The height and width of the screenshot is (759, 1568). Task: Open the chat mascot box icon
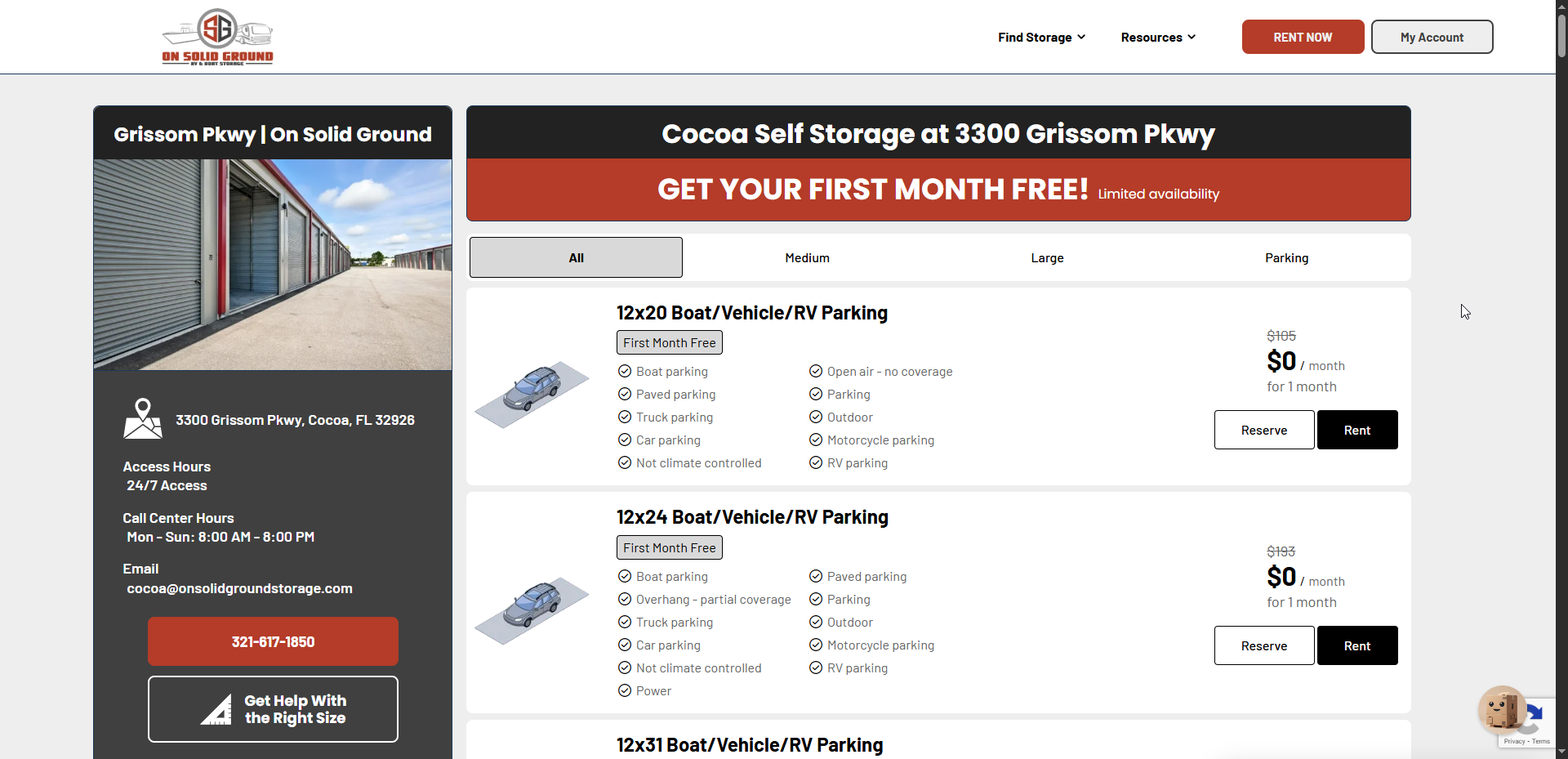point(1501,709)
